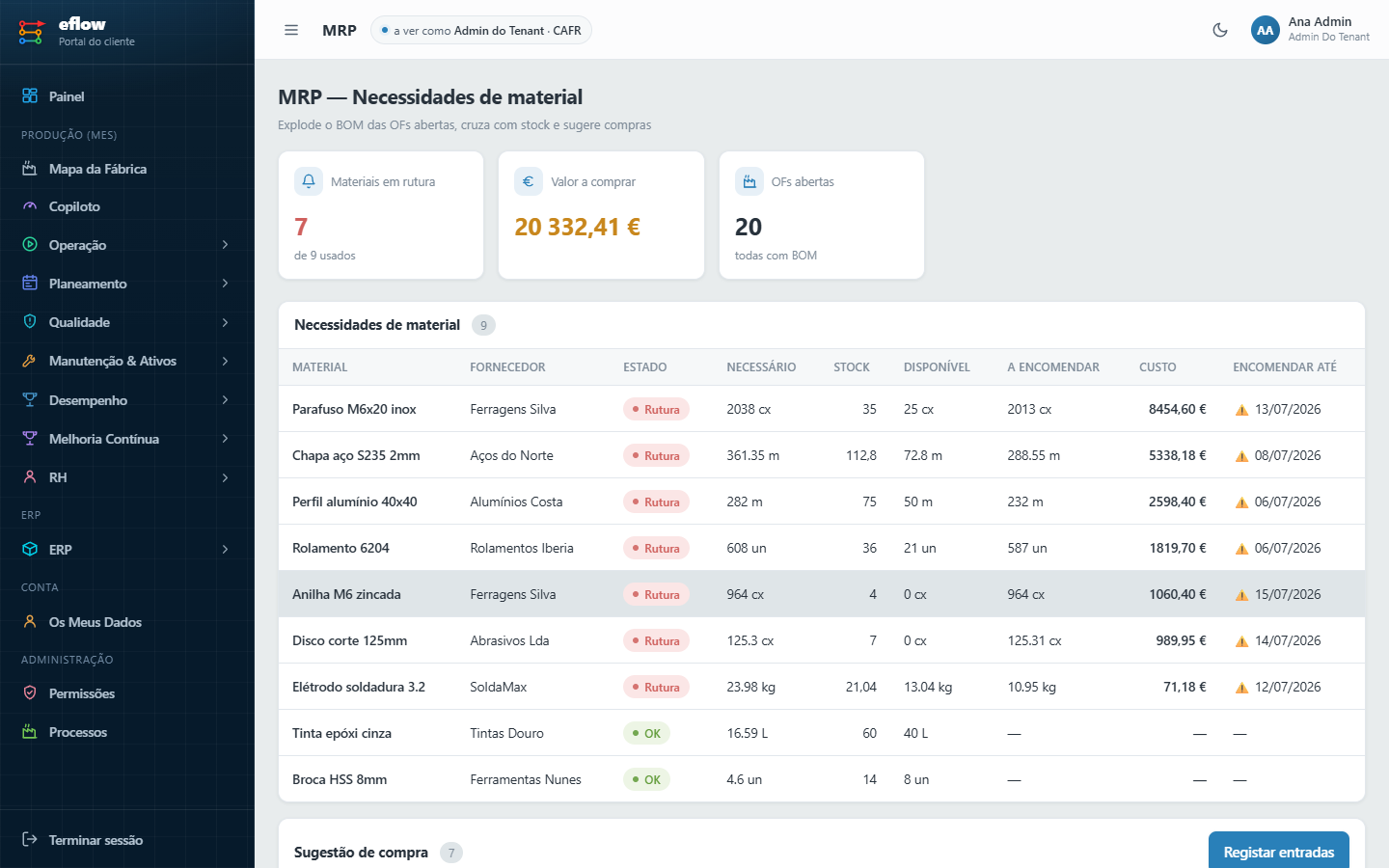Open the hamburger sidebar menu icon
The image size is (1389, 868).
291,30
